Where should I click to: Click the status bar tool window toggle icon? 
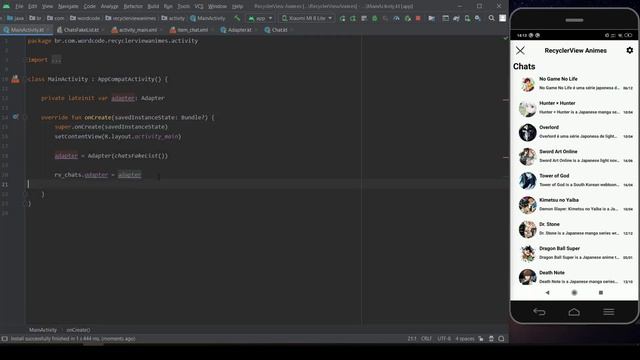[4, 338]
